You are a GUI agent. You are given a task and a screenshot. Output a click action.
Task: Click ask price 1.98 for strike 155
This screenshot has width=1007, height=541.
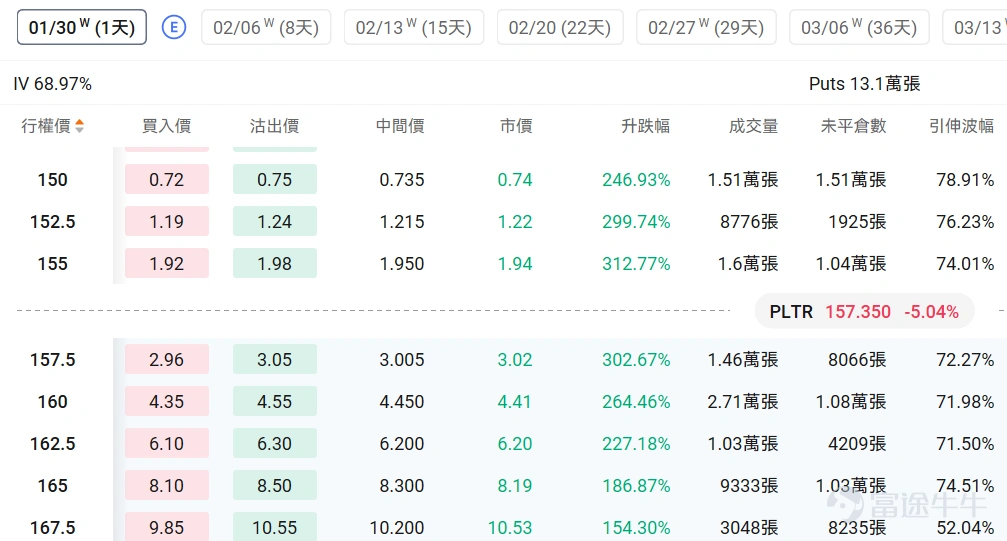pos(275,263)
